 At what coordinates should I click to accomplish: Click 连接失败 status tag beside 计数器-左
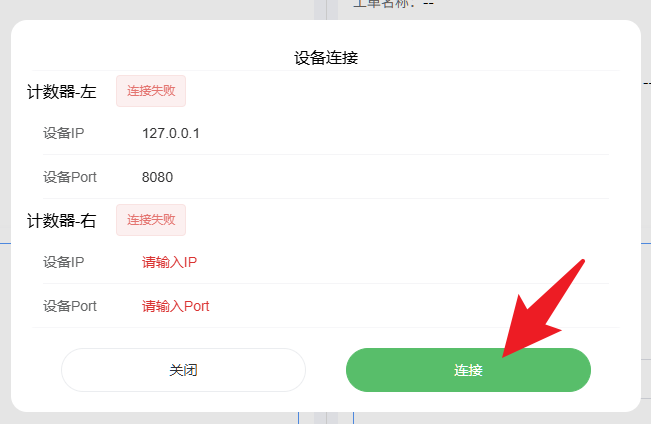pyautogui.click(x=151, y=91)
